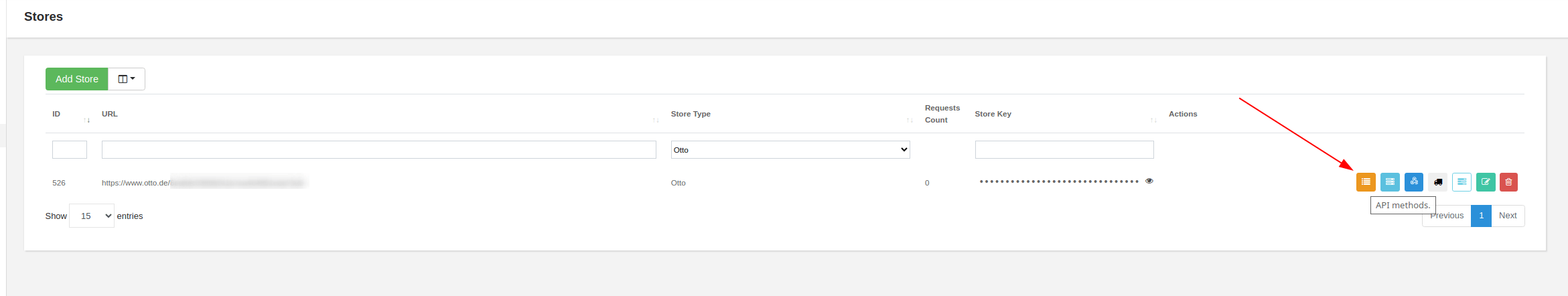
Task: Sort the table by Store Key header
Action: click(x=993, y=114)
